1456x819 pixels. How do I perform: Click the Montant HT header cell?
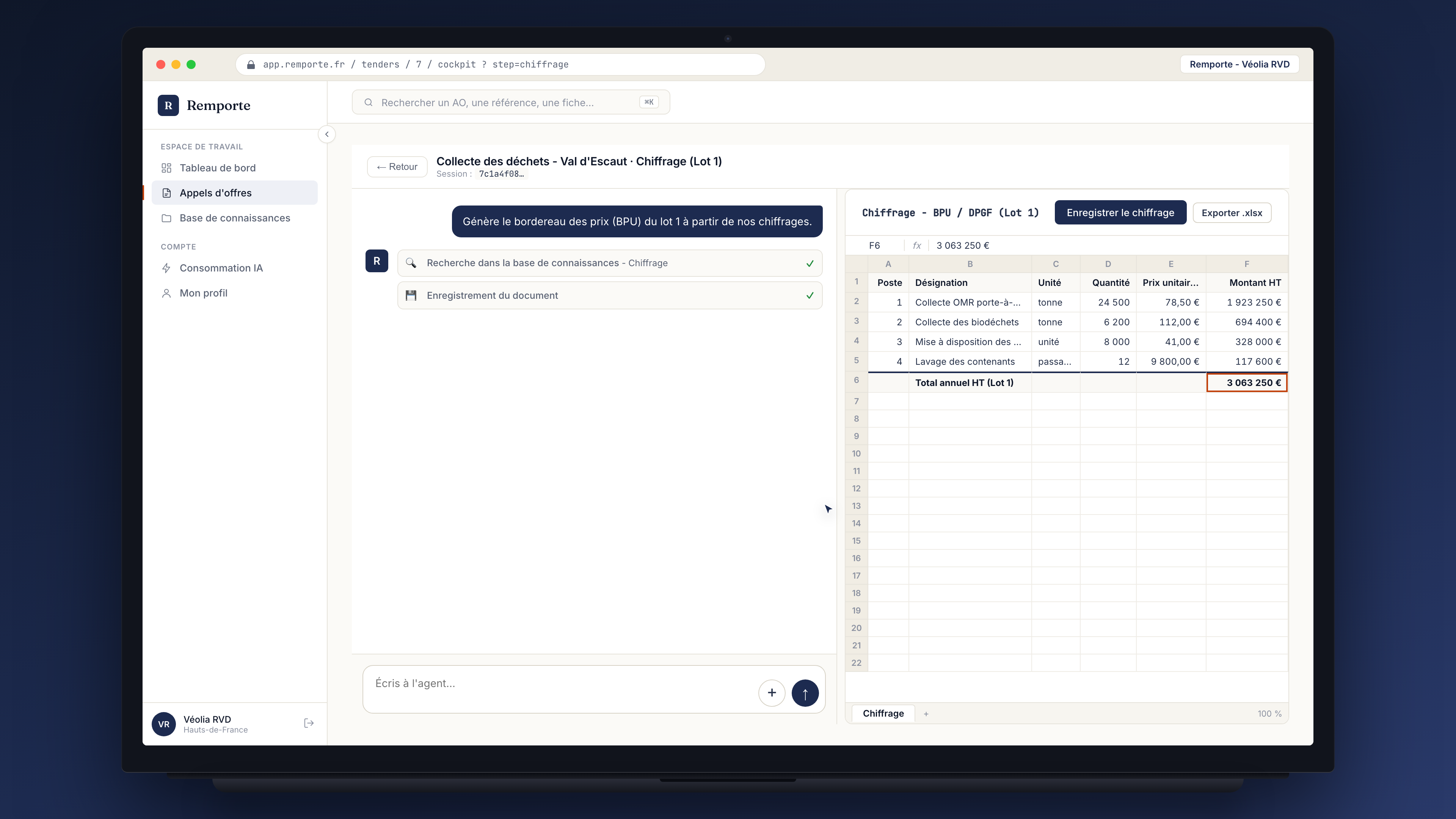1247,282
